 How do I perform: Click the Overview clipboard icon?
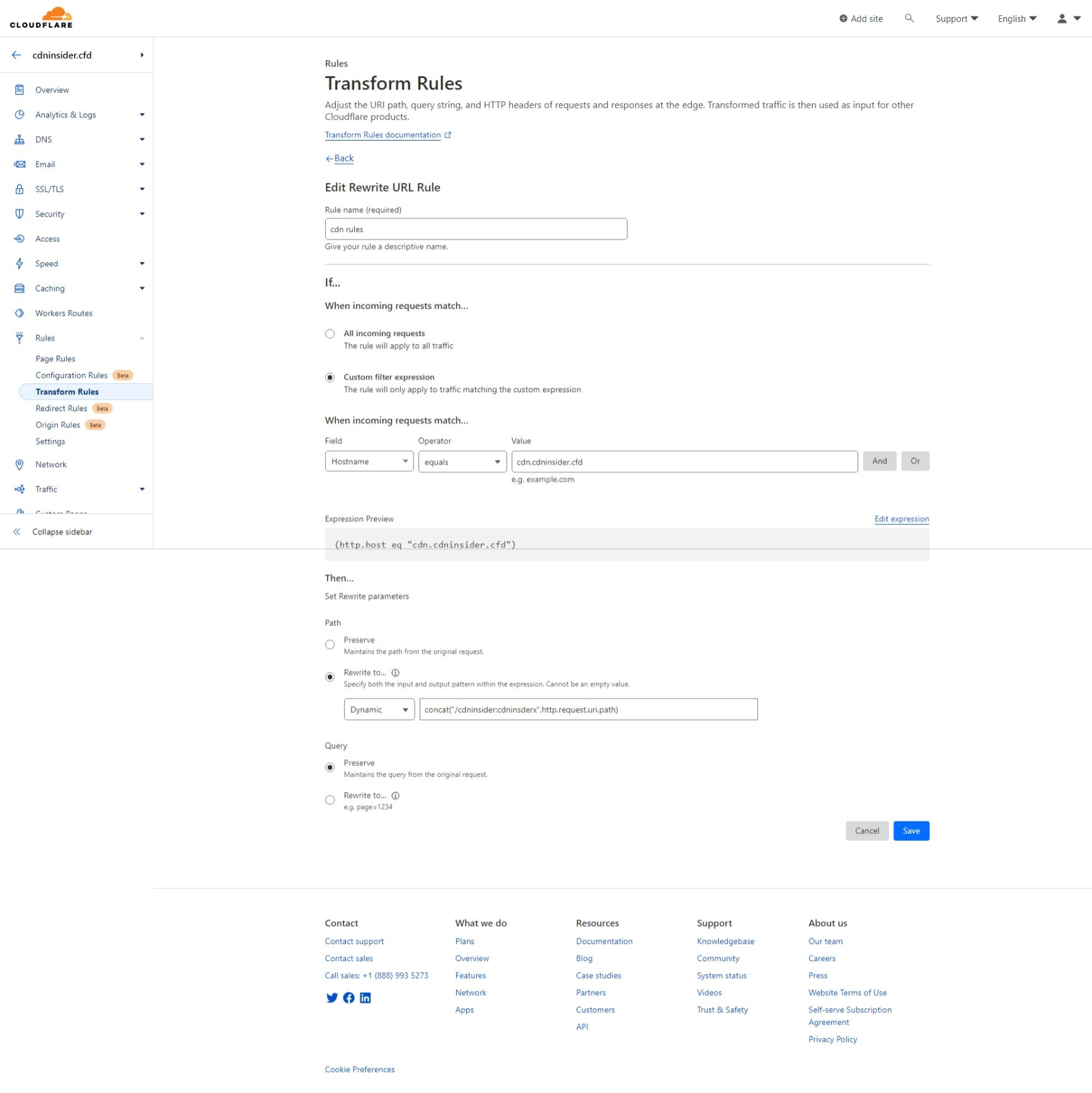tap(20, 90)
